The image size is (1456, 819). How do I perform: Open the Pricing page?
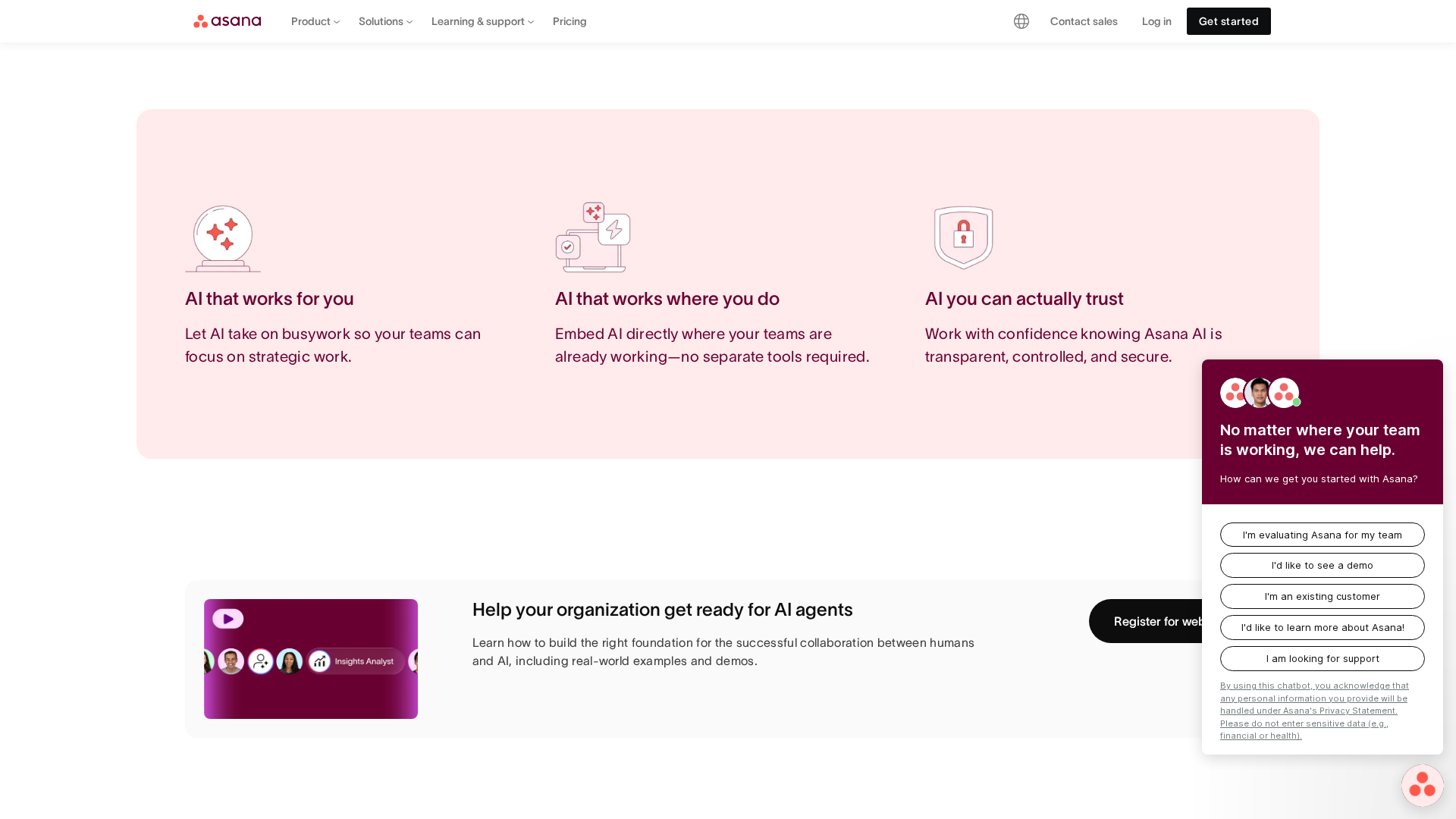tap(570, 21)
